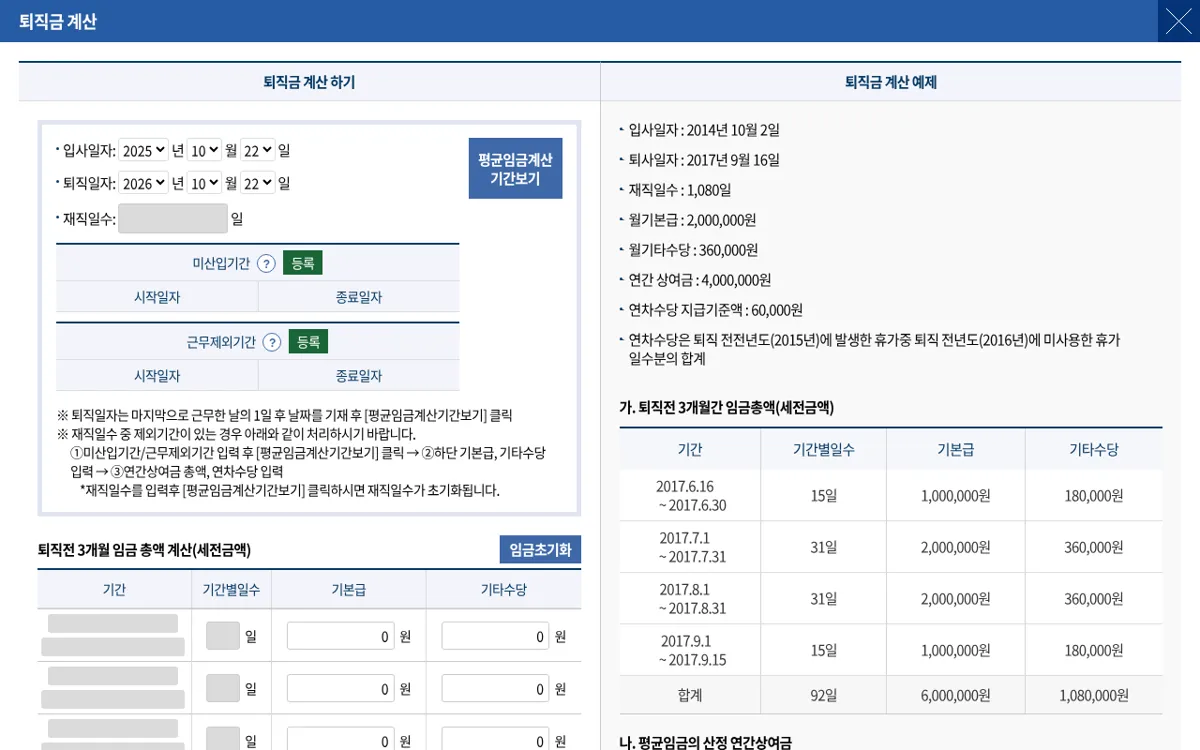Click the 가. 퇴직전 3개월간 임금총액(세전금액) heading
This screenshot has height=750, width=1200.
pyautogui.click(x=727, y=407)
